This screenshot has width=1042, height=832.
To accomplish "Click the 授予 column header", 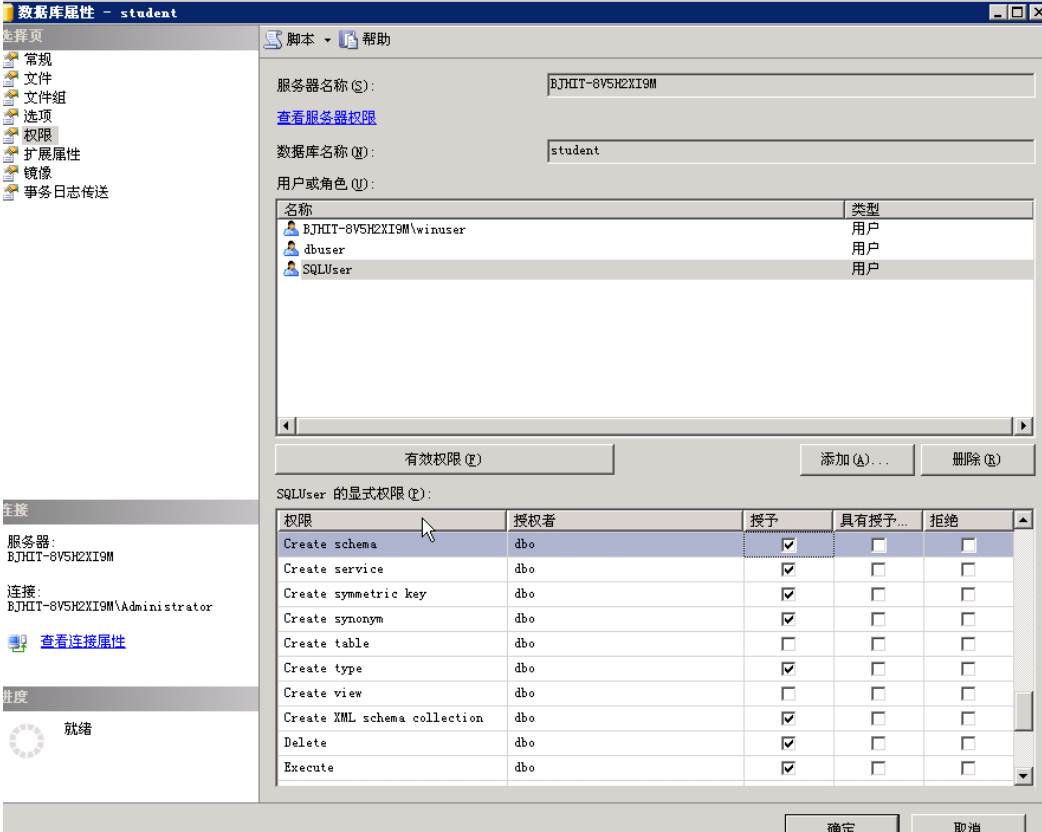I will pyautogui.click(x=788, y=520).
